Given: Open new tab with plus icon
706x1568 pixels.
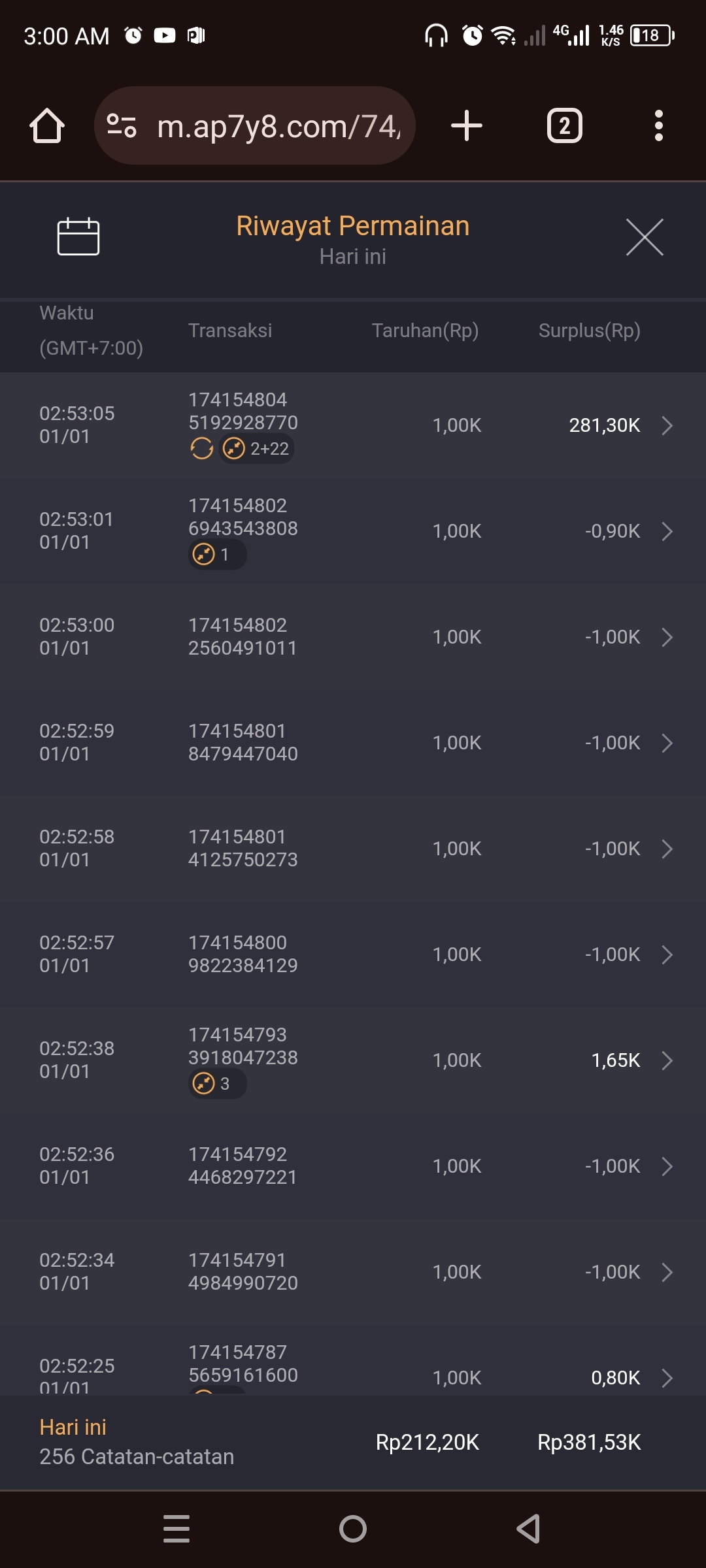Looking at the screenshot, I should click(x=467, y=125).
